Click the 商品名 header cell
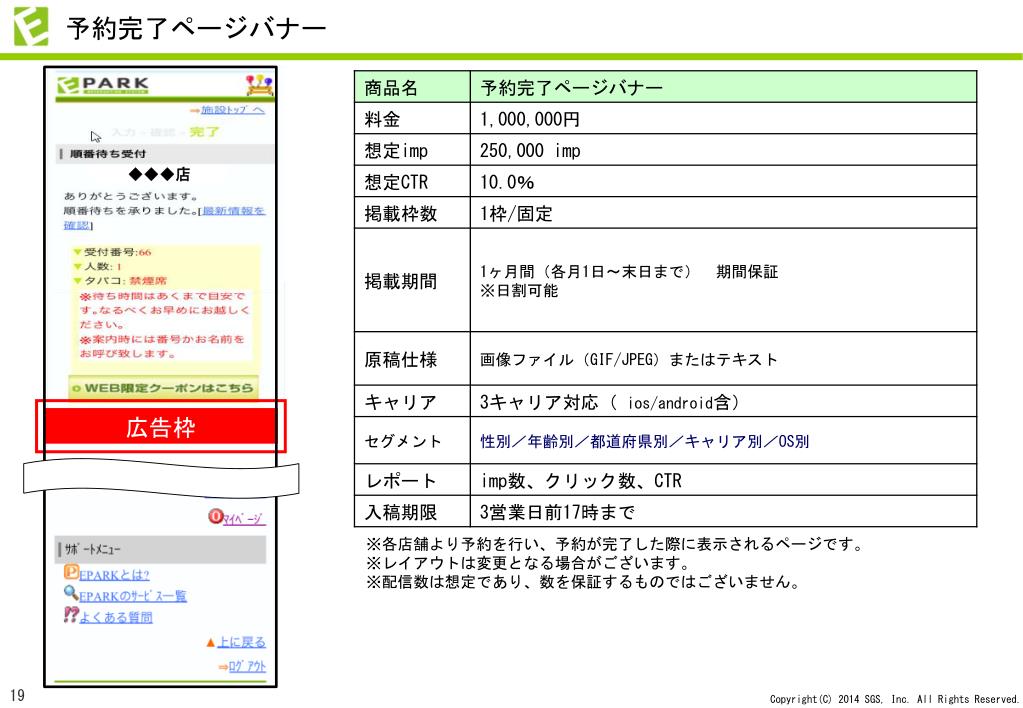Viewport: 1023px width, 708px height. tap(412, 87)
